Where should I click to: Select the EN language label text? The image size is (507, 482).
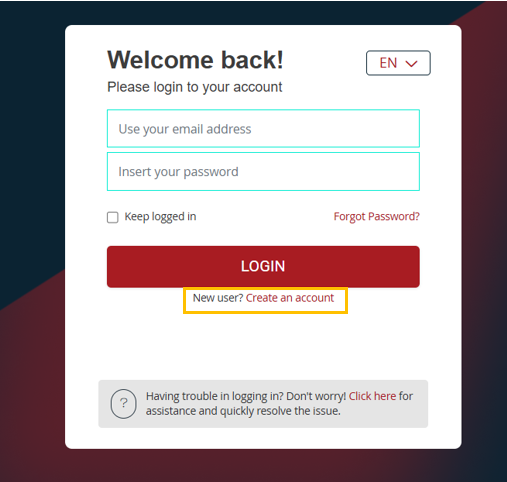pos(388,63)
